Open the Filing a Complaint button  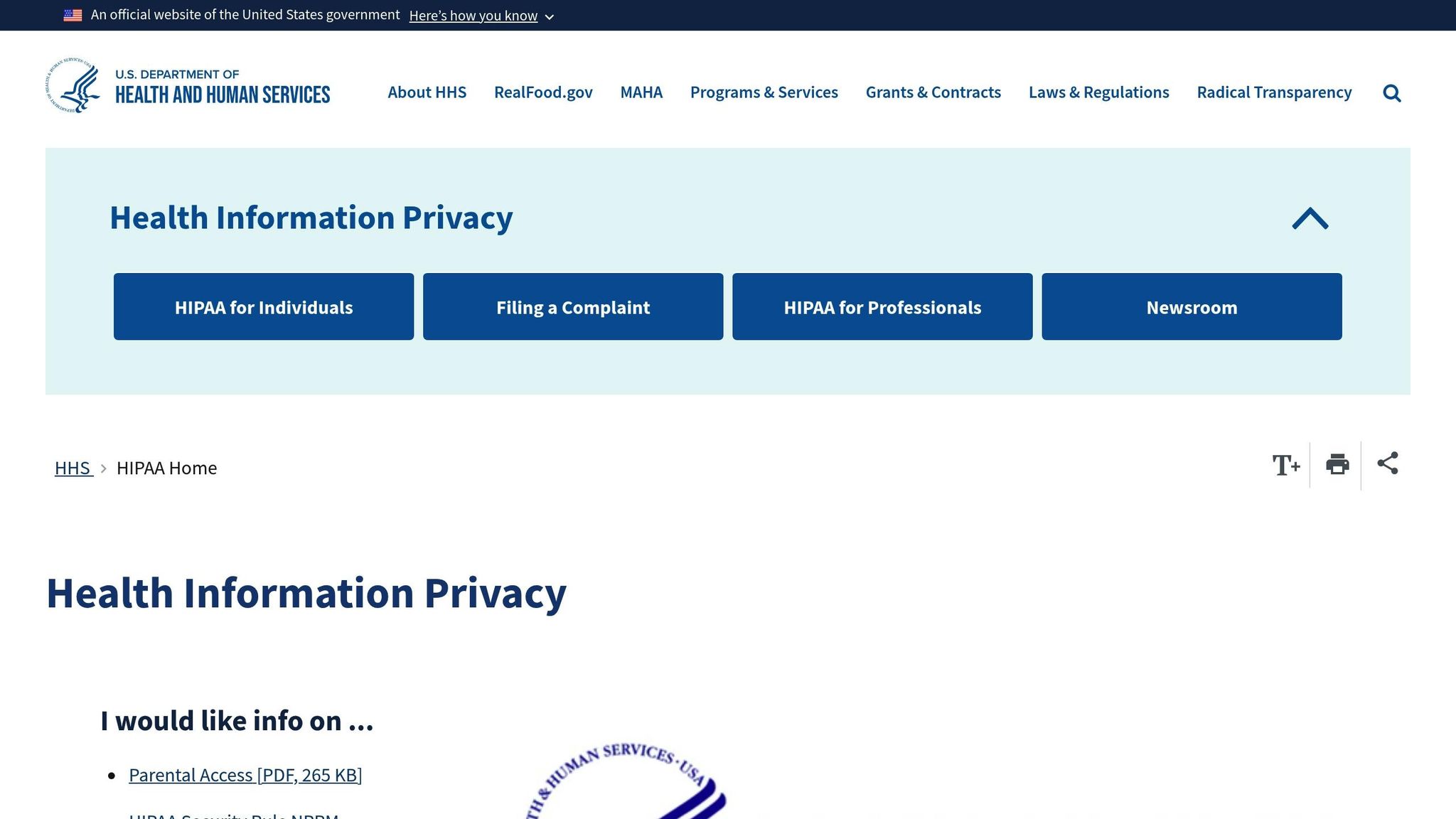[573, 306]
